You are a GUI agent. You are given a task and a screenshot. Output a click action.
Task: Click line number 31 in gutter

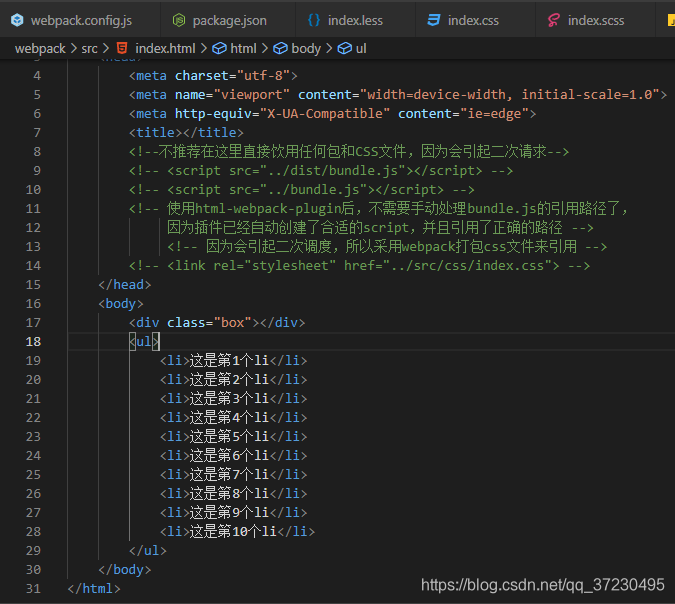(x=33, y=589)
